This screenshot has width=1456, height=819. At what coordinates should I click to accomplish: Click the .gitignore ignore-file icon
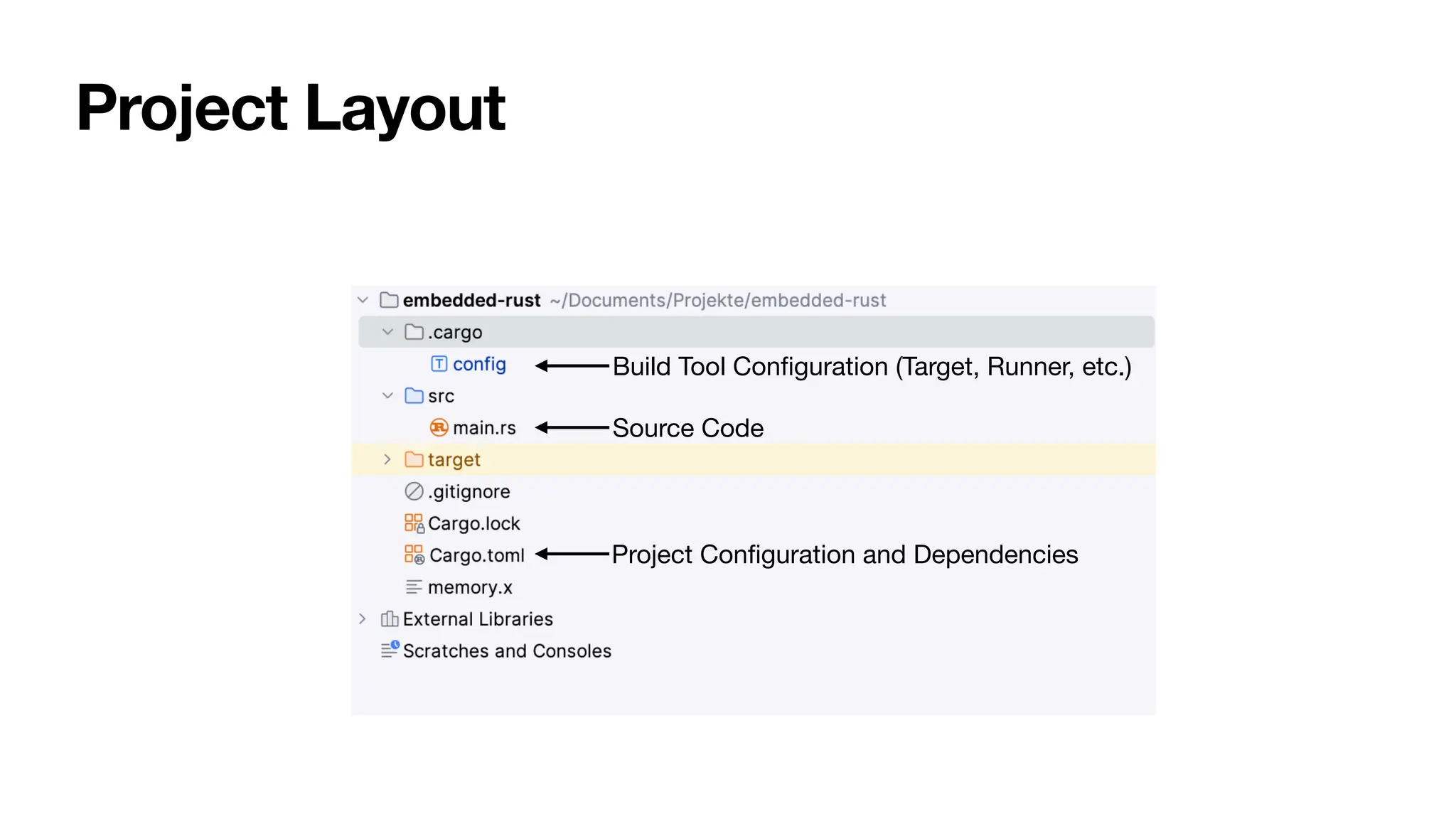click(x=414, y=491)
